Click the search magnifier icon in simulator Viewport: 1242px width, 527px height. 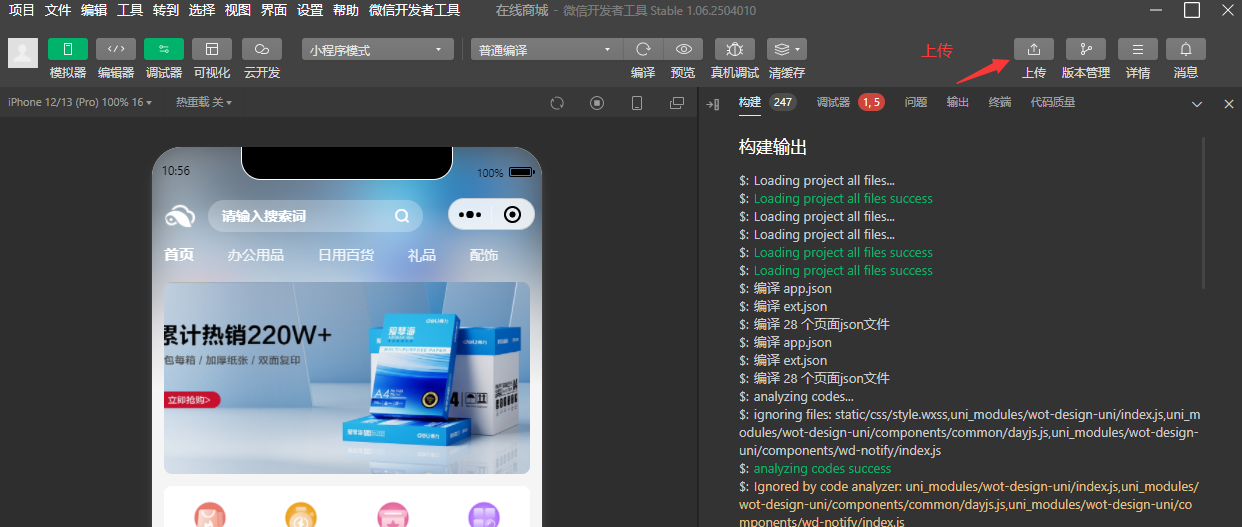point(402,216)
